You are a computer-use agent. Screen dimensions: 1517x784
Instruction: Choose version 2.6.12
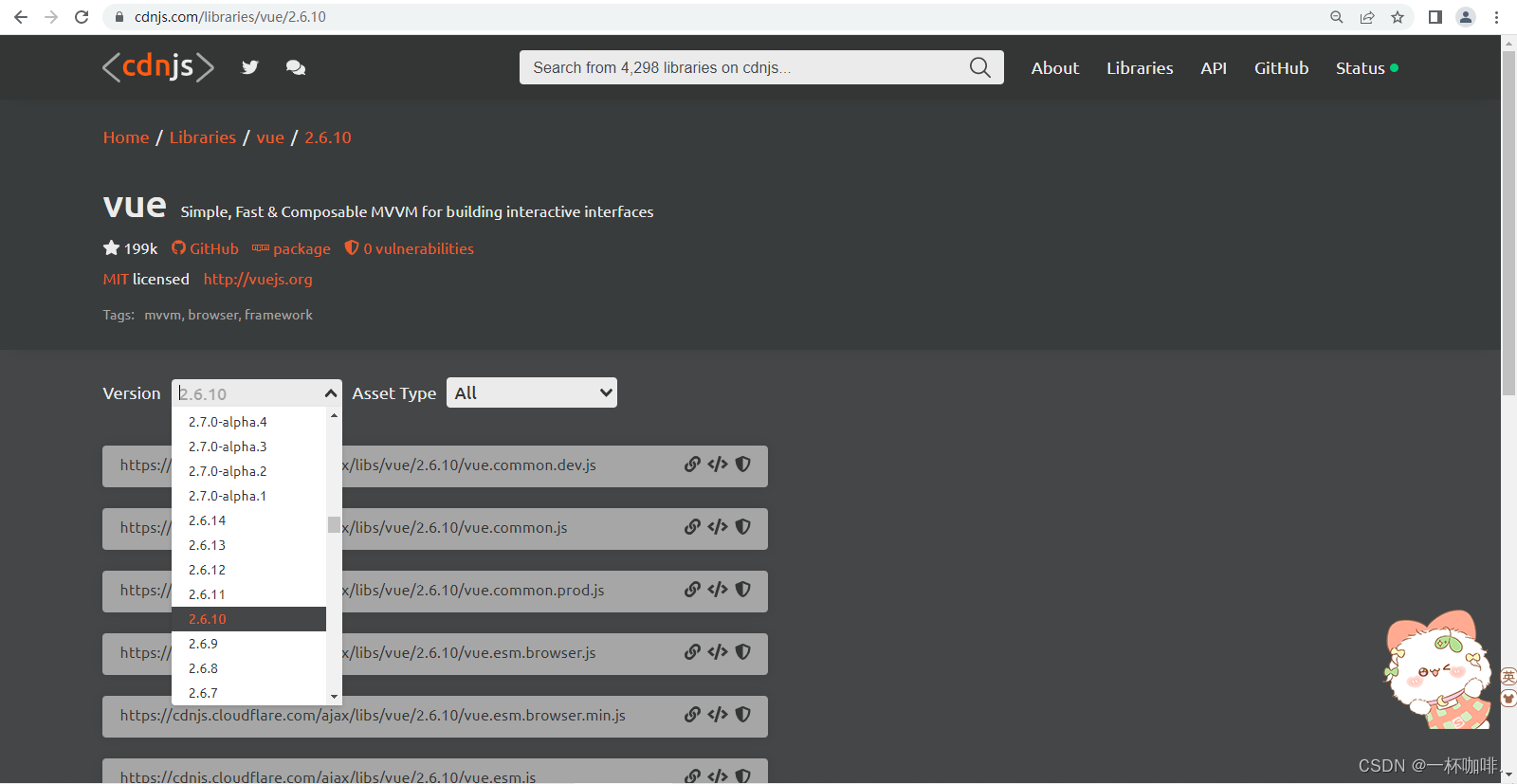(x=249, y=570)
